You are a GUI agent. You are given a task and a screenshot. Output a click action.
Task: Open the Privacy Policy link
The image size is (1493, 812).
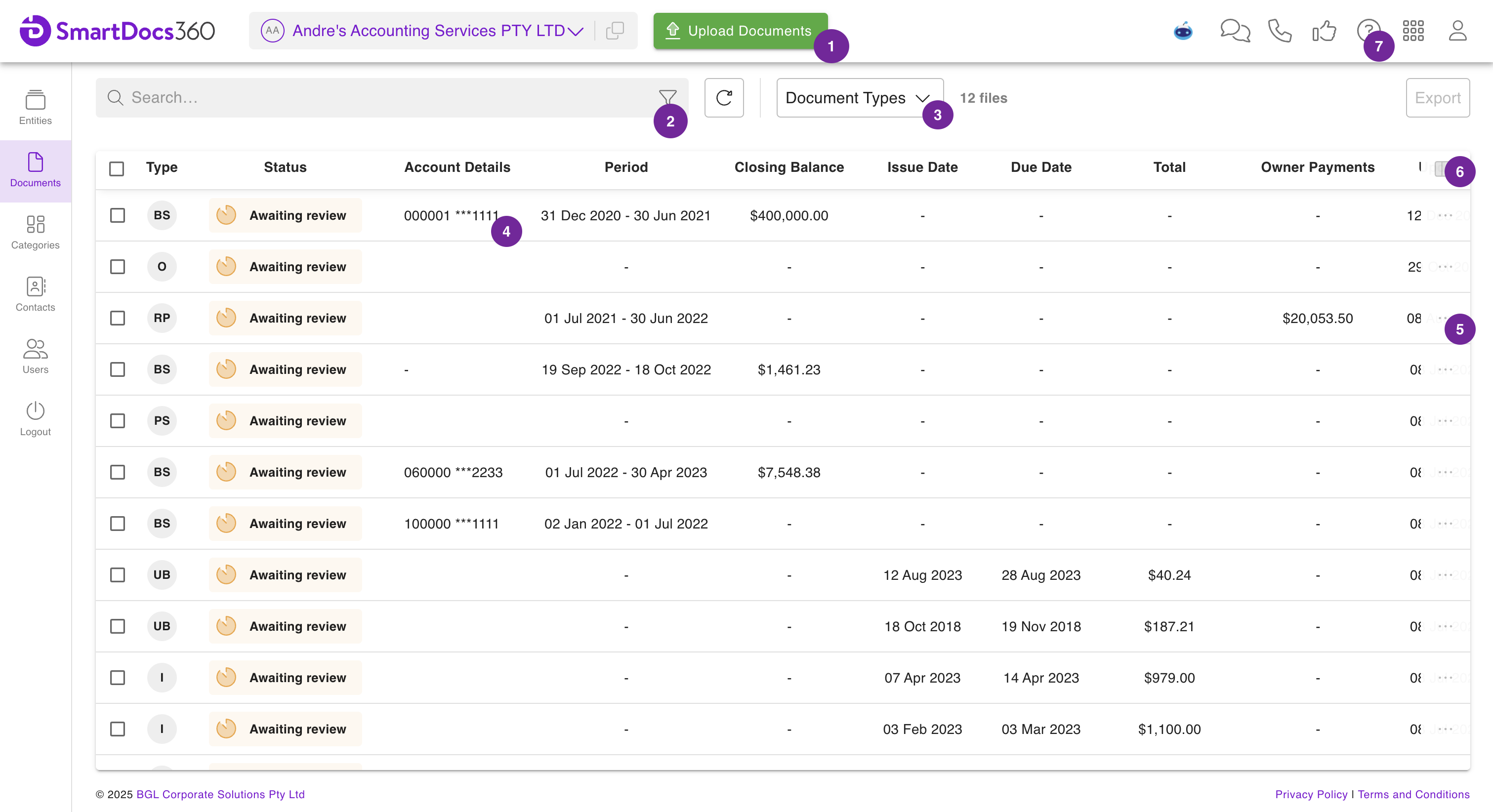pos(1311,794)
